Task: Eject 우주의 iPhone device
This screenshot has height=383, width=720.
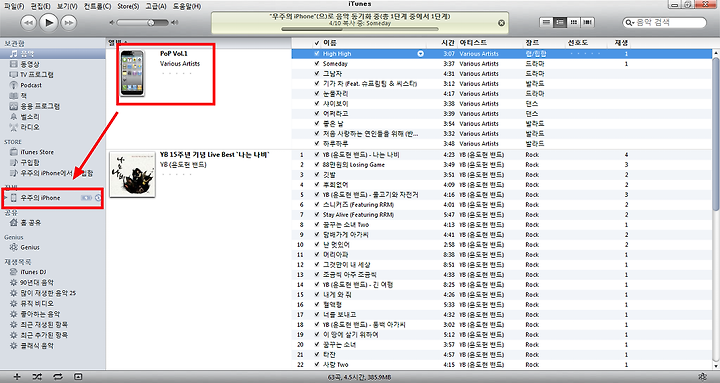Action: [x=98, y=198]
